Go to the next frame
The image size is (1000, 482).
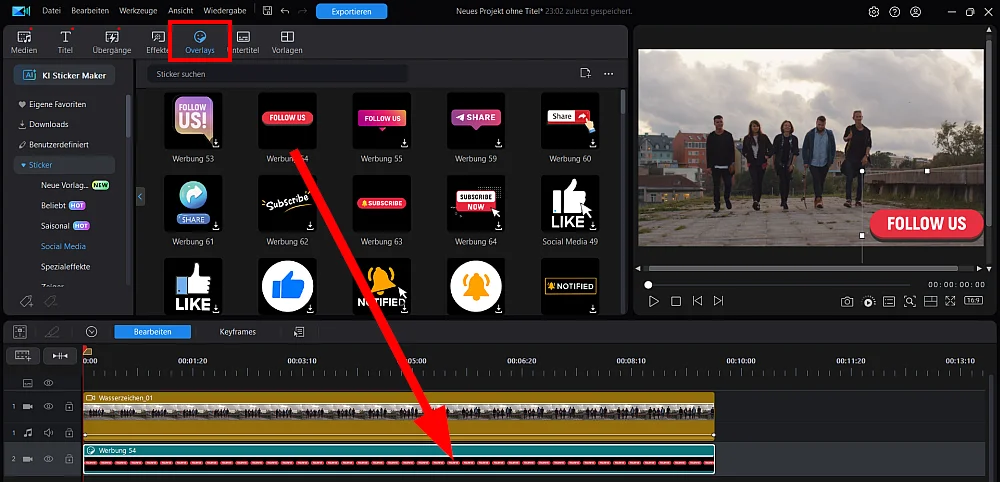719,301
